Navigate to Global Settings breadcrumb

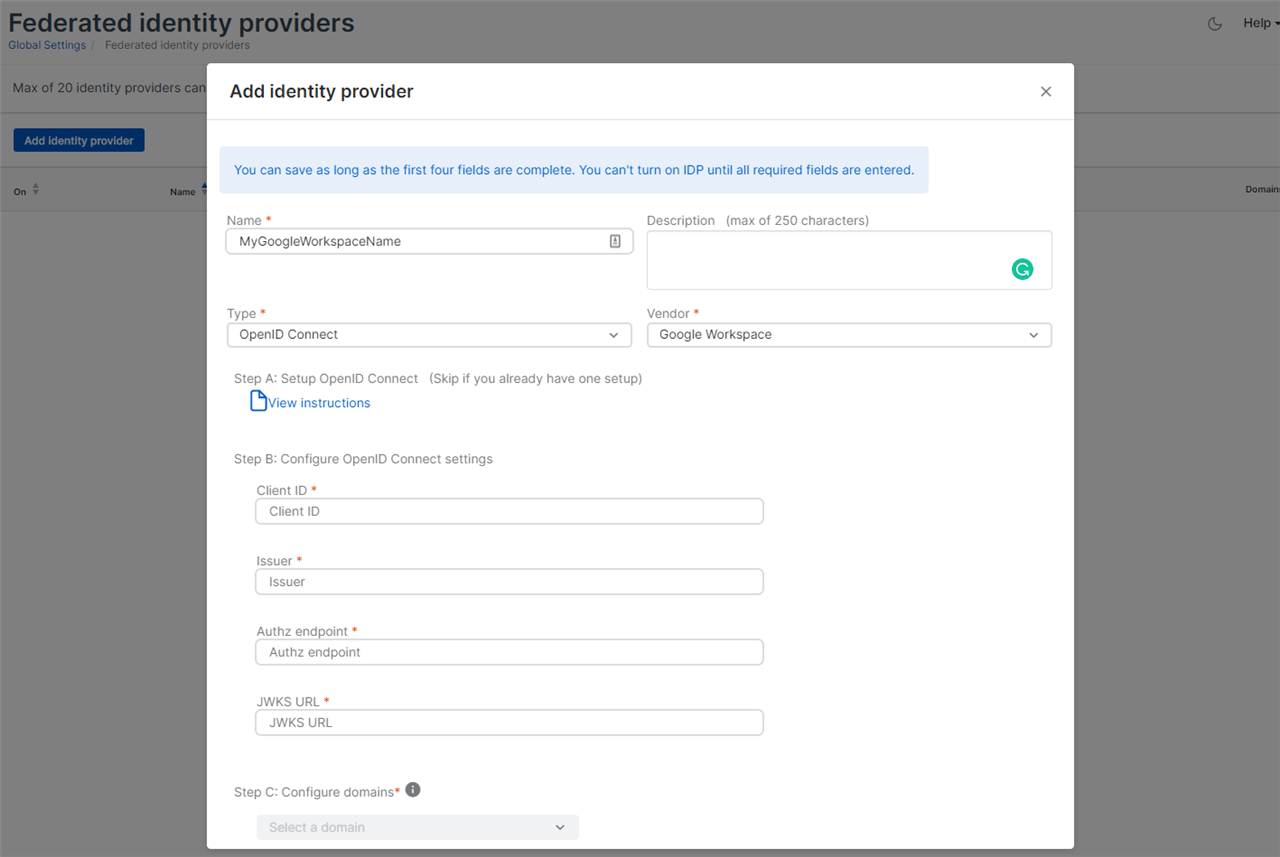coord(47,45)
